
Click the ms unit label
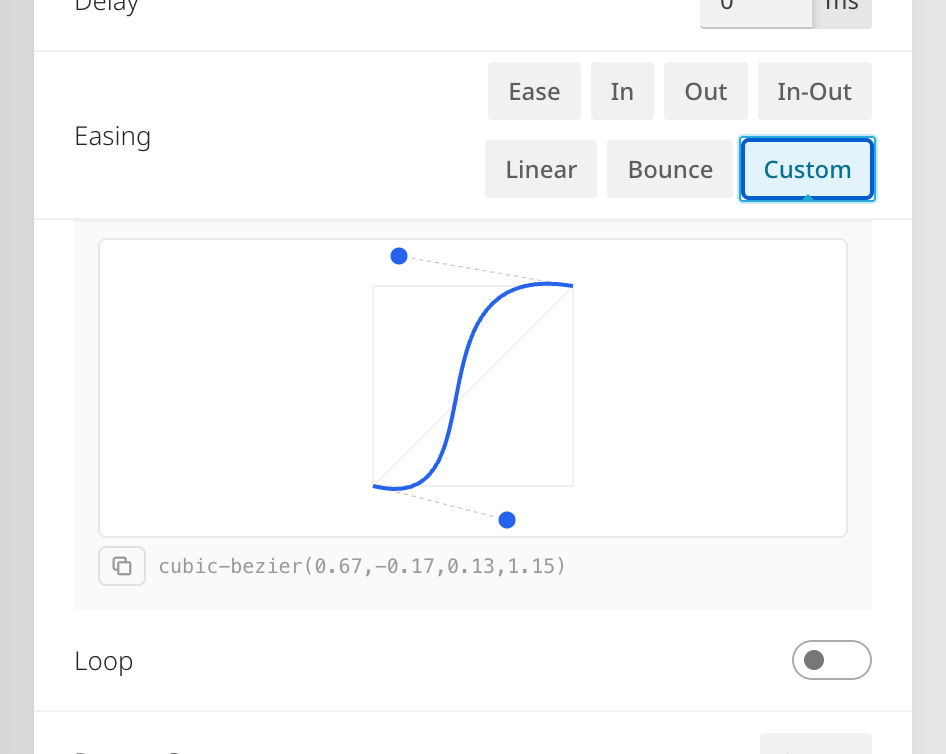[x=841, y=8]
